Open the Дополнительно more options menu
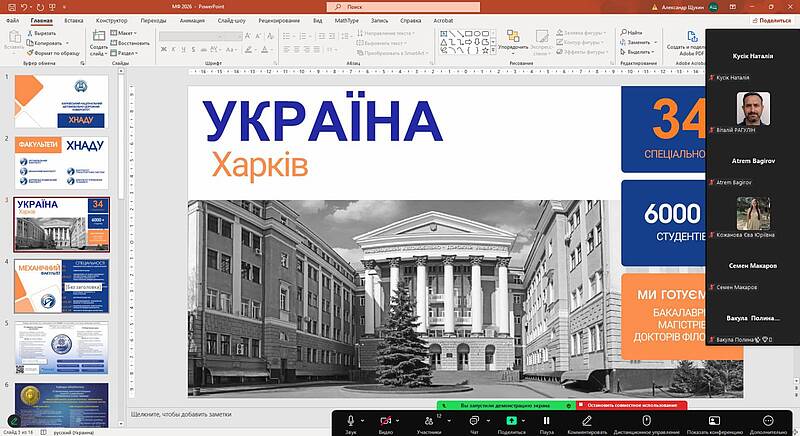The height and width of the screenshot is (436, 800). (x=768, y=421)
